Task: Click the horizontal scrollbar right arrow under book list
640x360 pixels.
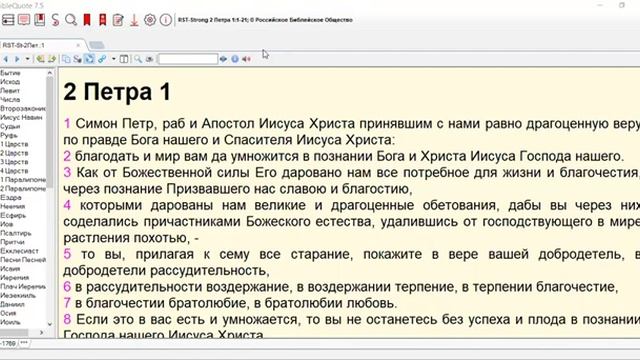Action: [41, 333]
